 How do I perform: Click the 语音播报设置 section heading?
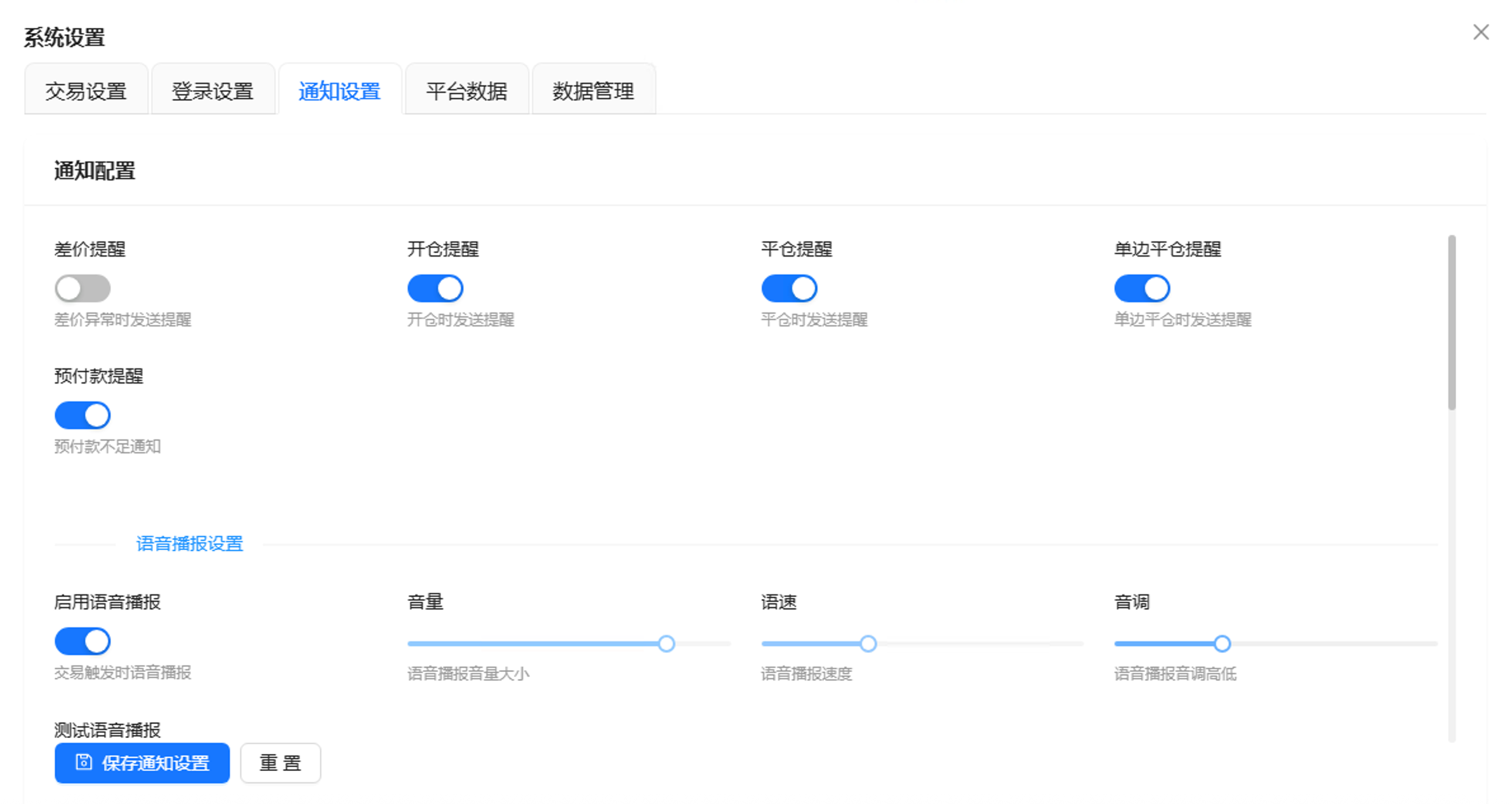190,544
